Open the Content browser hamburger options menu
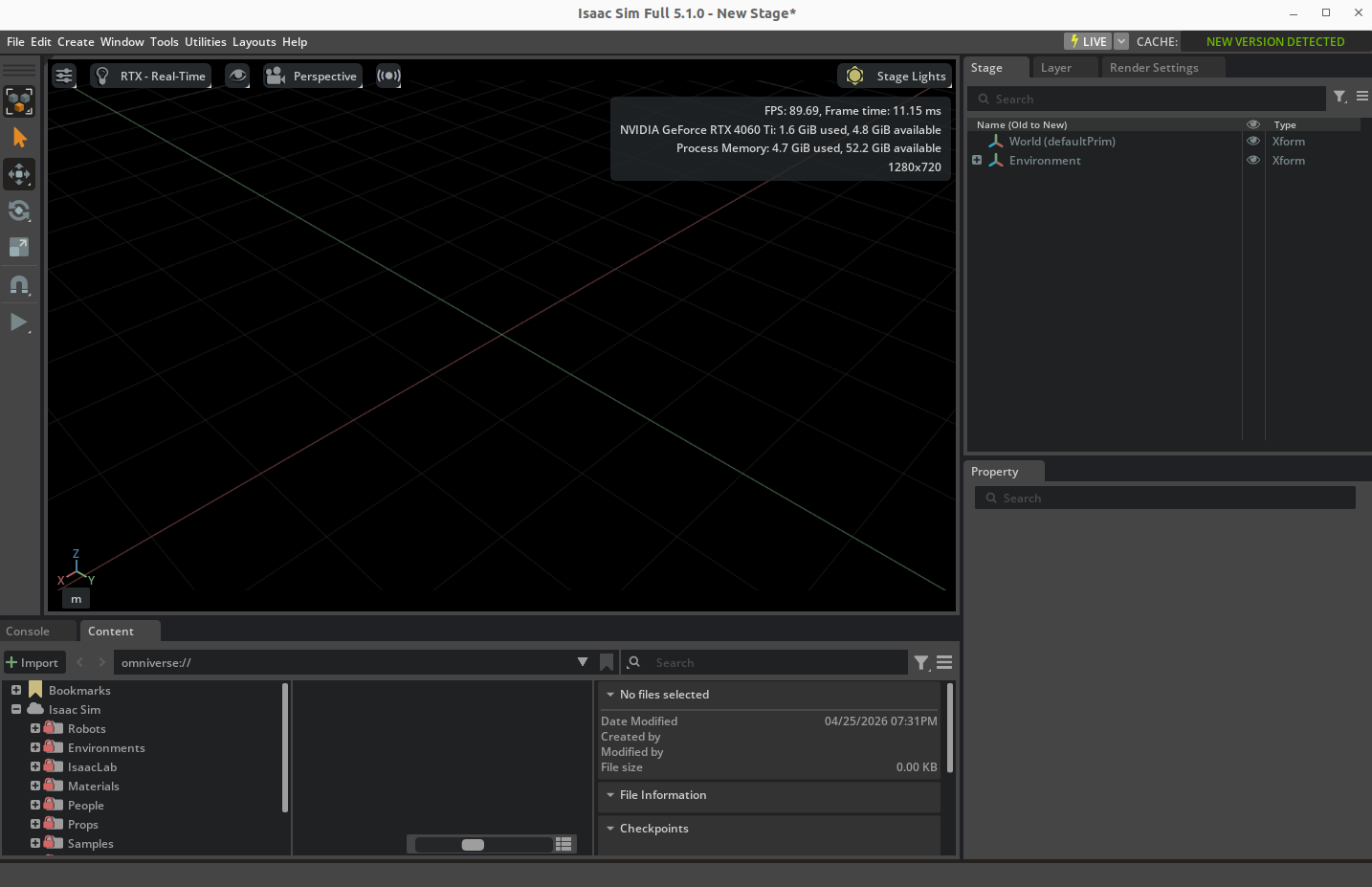The image size is (1372, 887). tap(944, 662)
